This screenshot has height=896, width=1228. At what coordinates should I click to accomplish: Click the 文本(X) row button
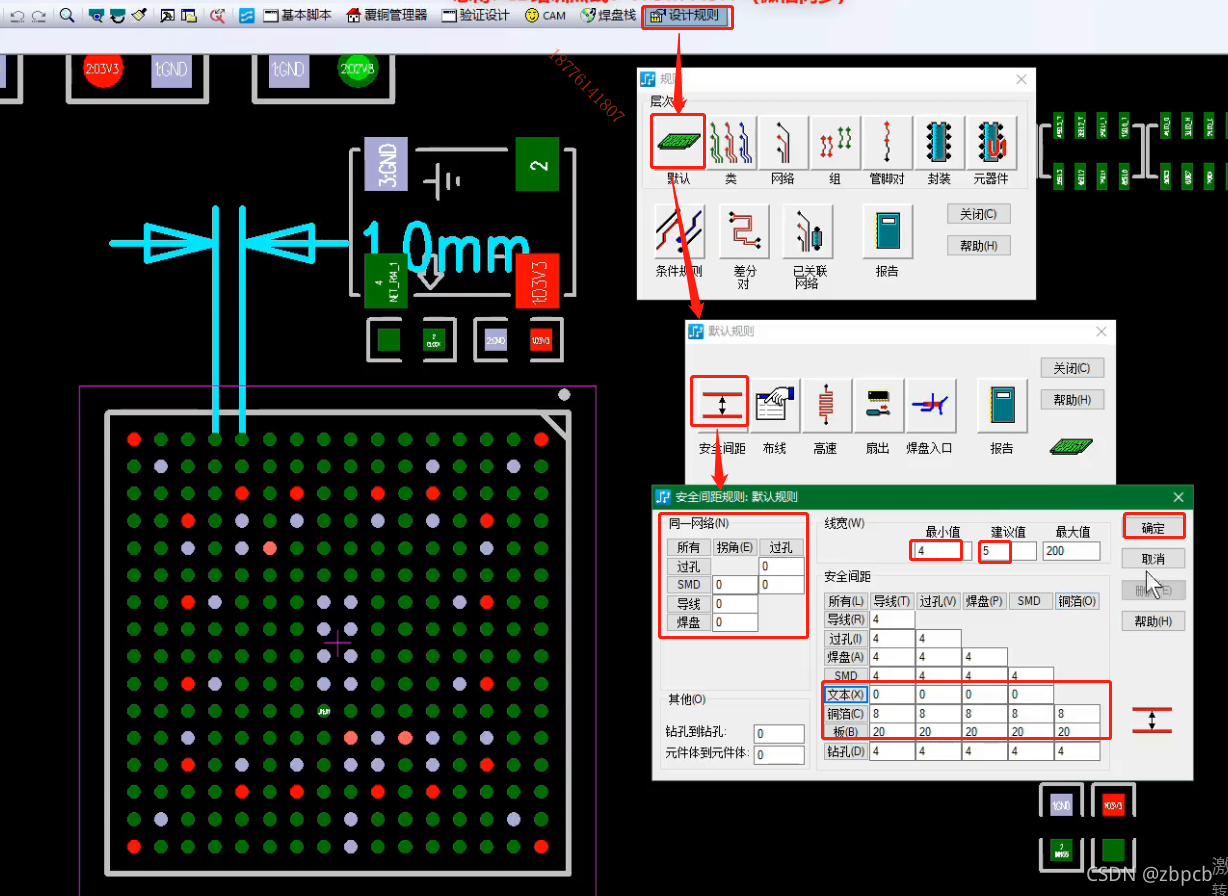coord(846,694)
